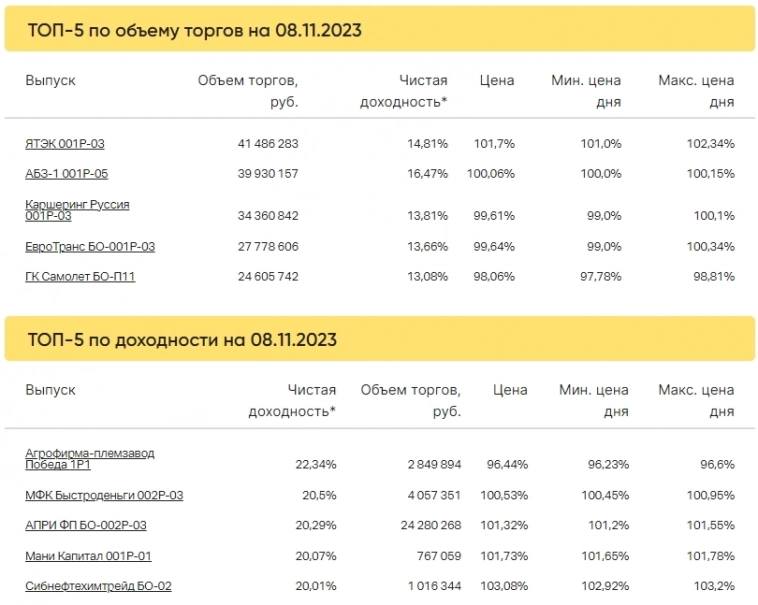Screen dimensions: 758x605
Task: Click the 103,08% price cell
Action: (x=507, y=585)
